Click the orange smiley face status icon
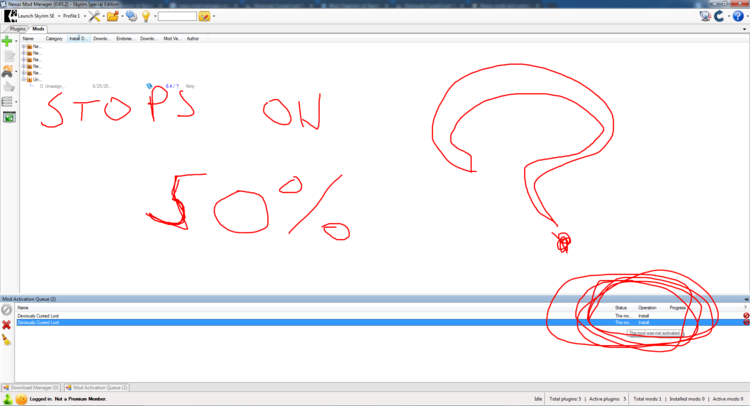 pos(22,399)
